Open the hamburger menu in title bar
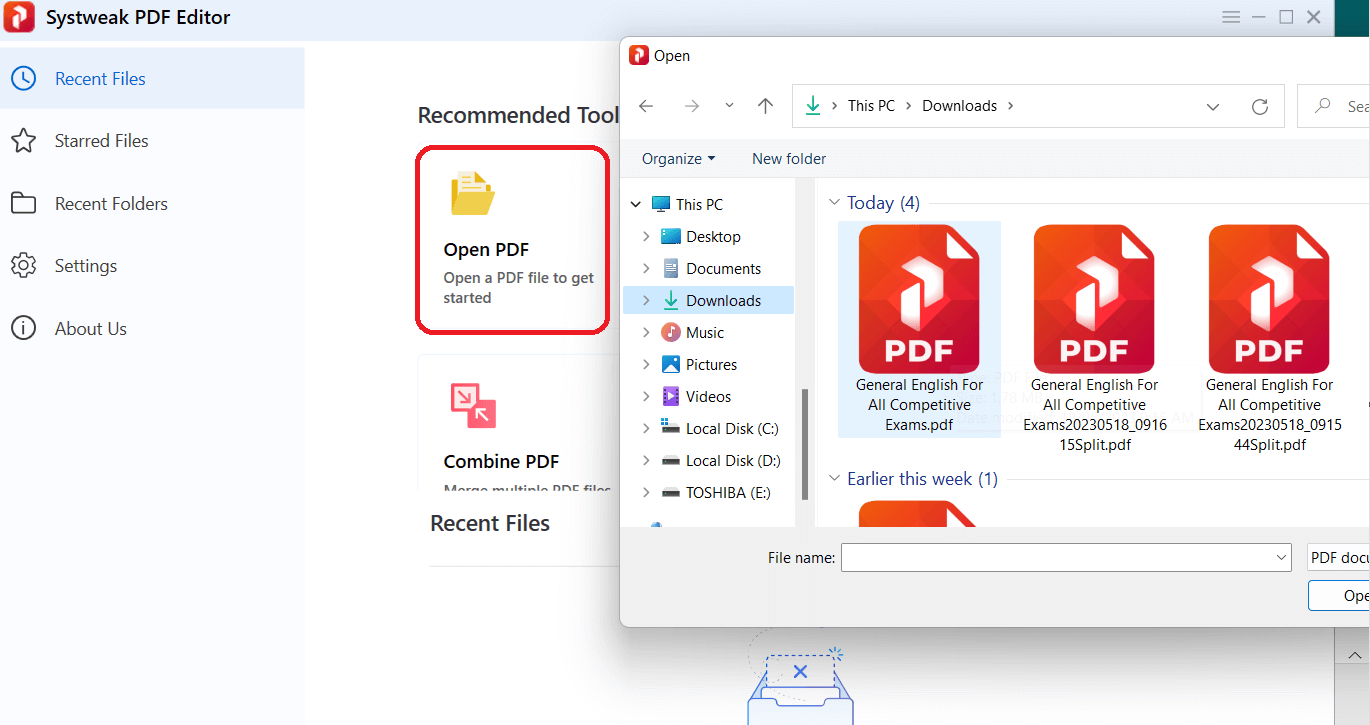 pyautogui.click(x=1231, y=17)
